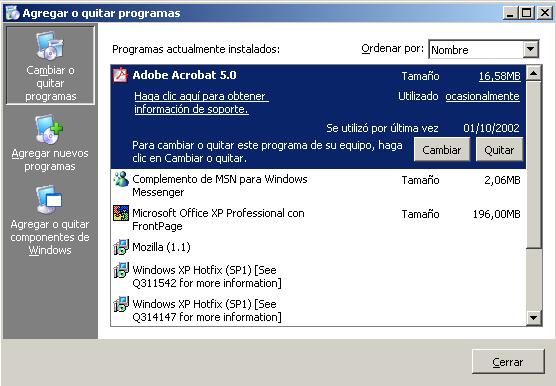Minimize the Agregar o quitar programas window
Image resolution: width=556 pixels, height=386 pixels.
click(510, 13)
